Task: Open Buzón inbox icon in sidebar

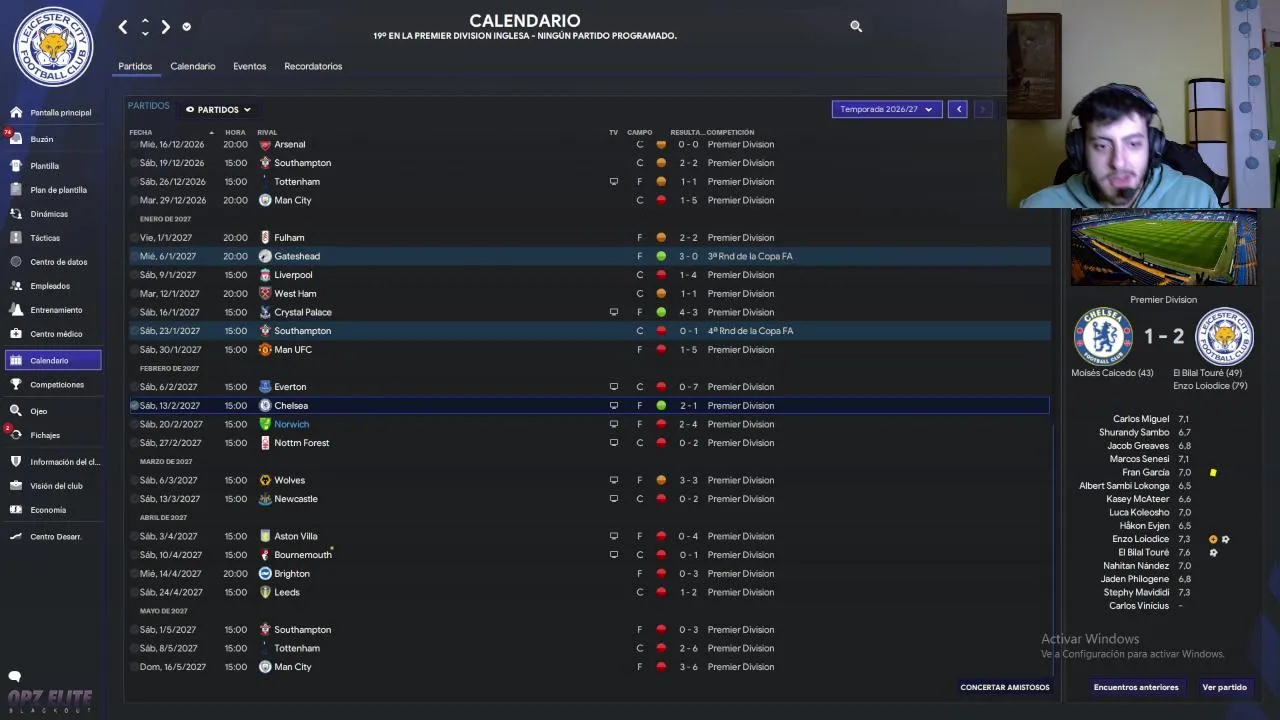Action: coord(16,138)
